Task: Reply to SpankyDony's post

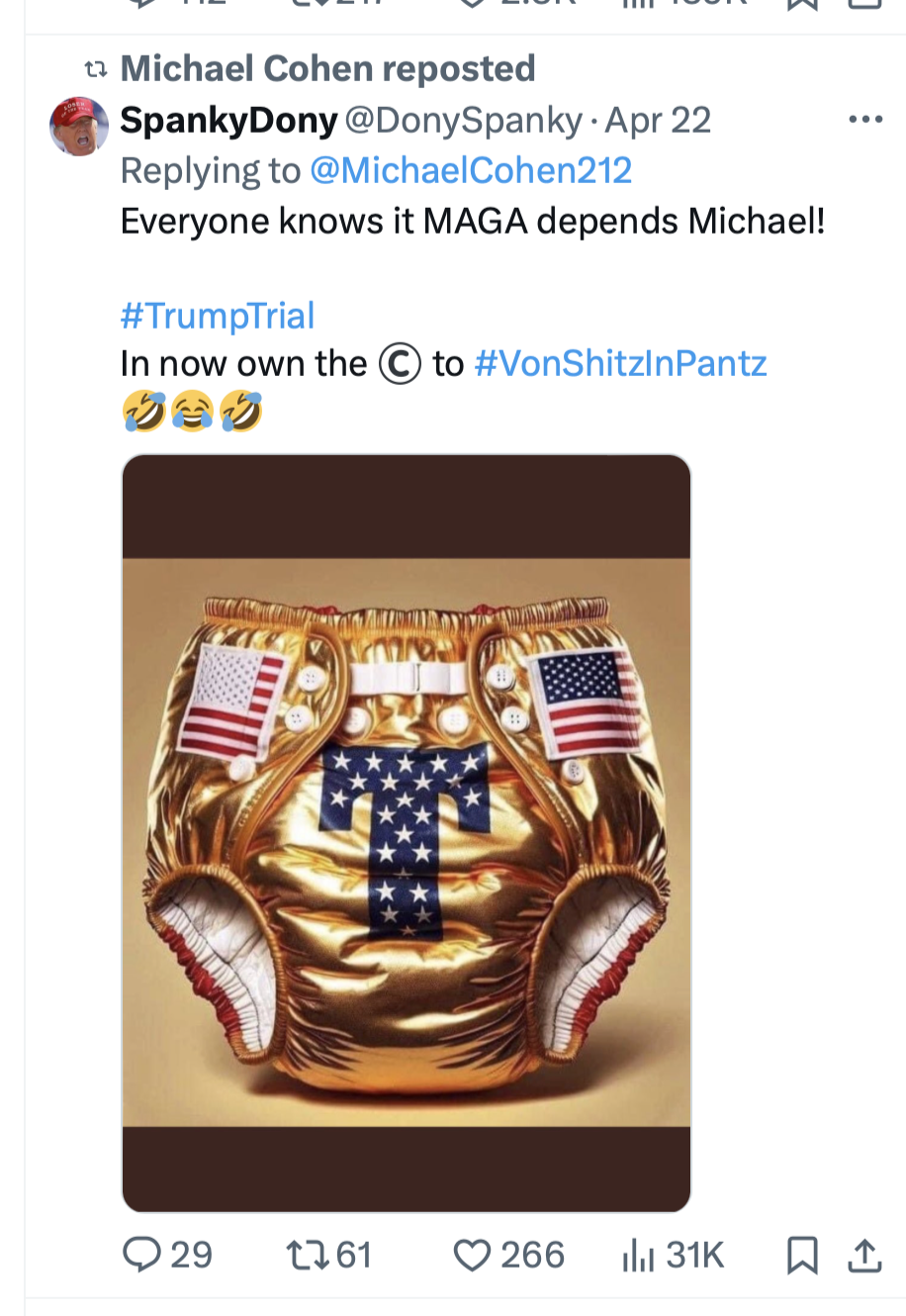Action: click(143, 1256)
